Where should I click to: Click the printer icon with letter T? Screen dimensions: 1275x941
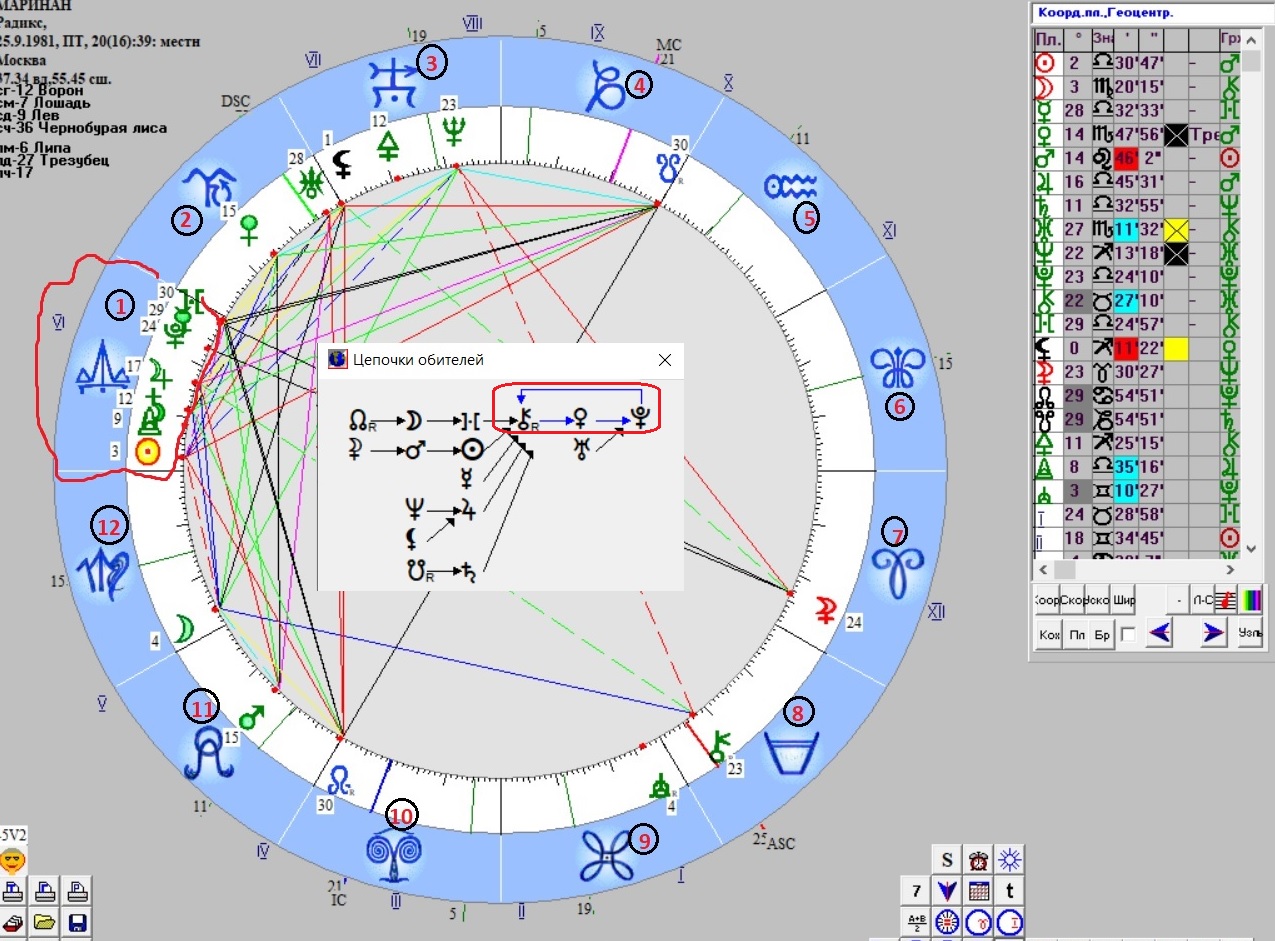(12, 891)
